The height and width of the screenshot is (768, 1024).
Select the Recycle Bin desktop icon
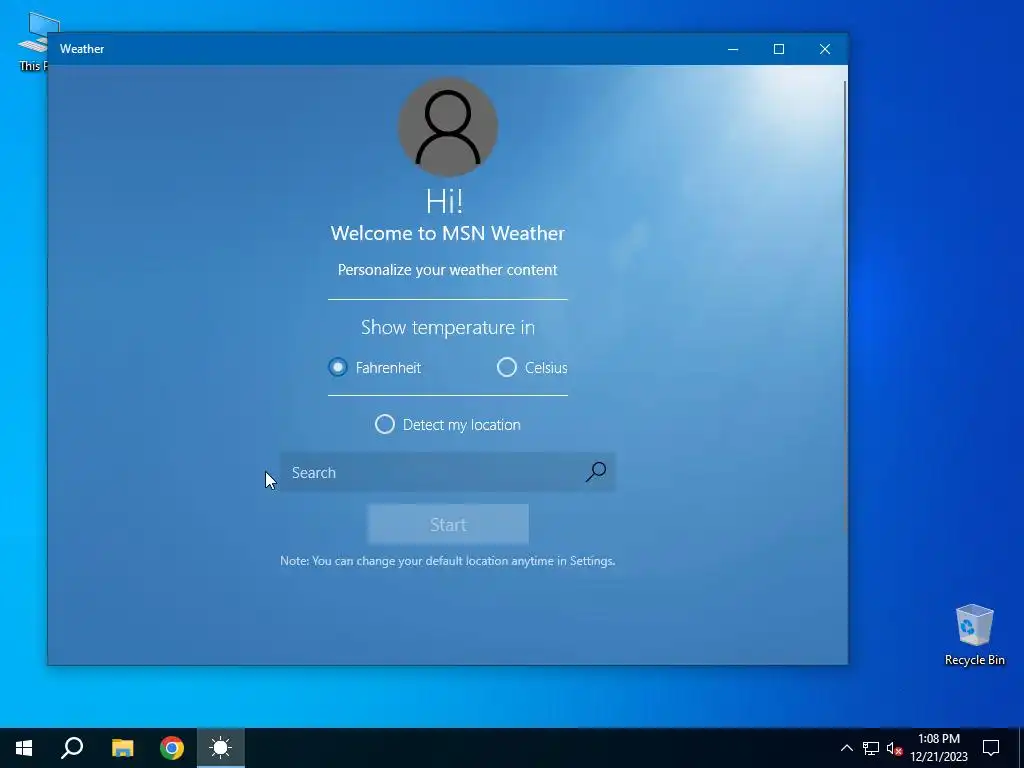click(974, 635)
